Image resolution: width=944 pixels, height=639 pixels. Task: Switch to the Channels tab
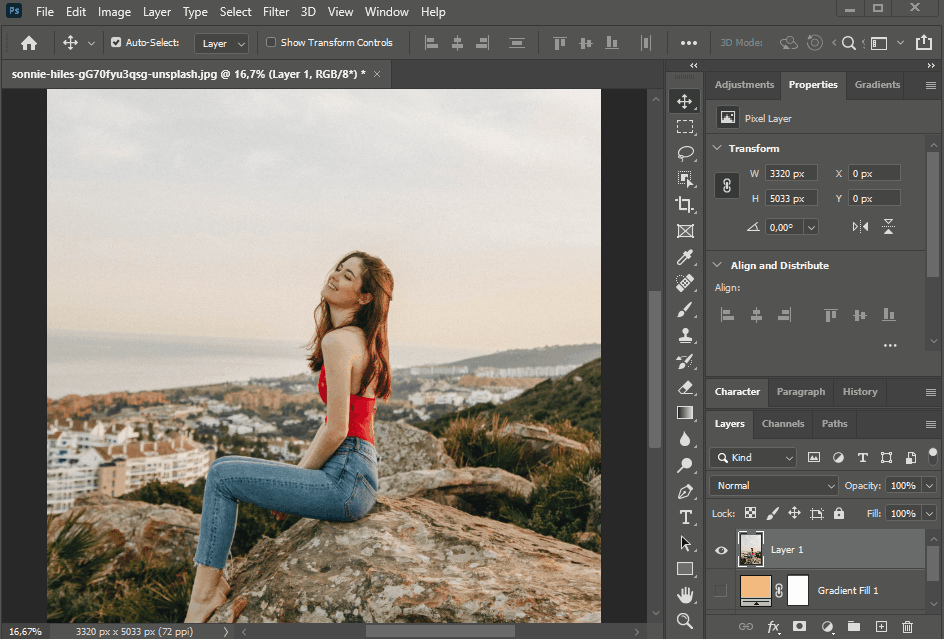pyautogui.click(x=782, y=424)
